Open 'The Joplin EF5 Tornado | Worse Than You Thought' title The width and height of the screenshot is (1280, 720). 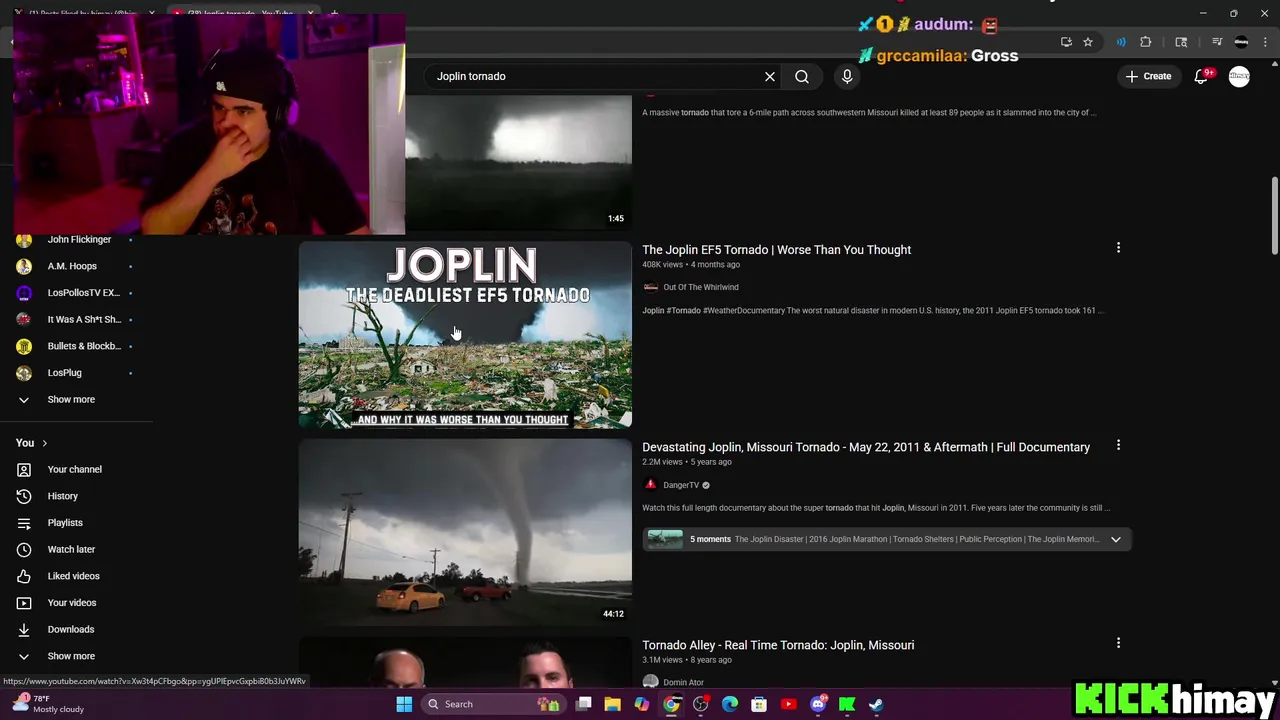pos(776,250)
